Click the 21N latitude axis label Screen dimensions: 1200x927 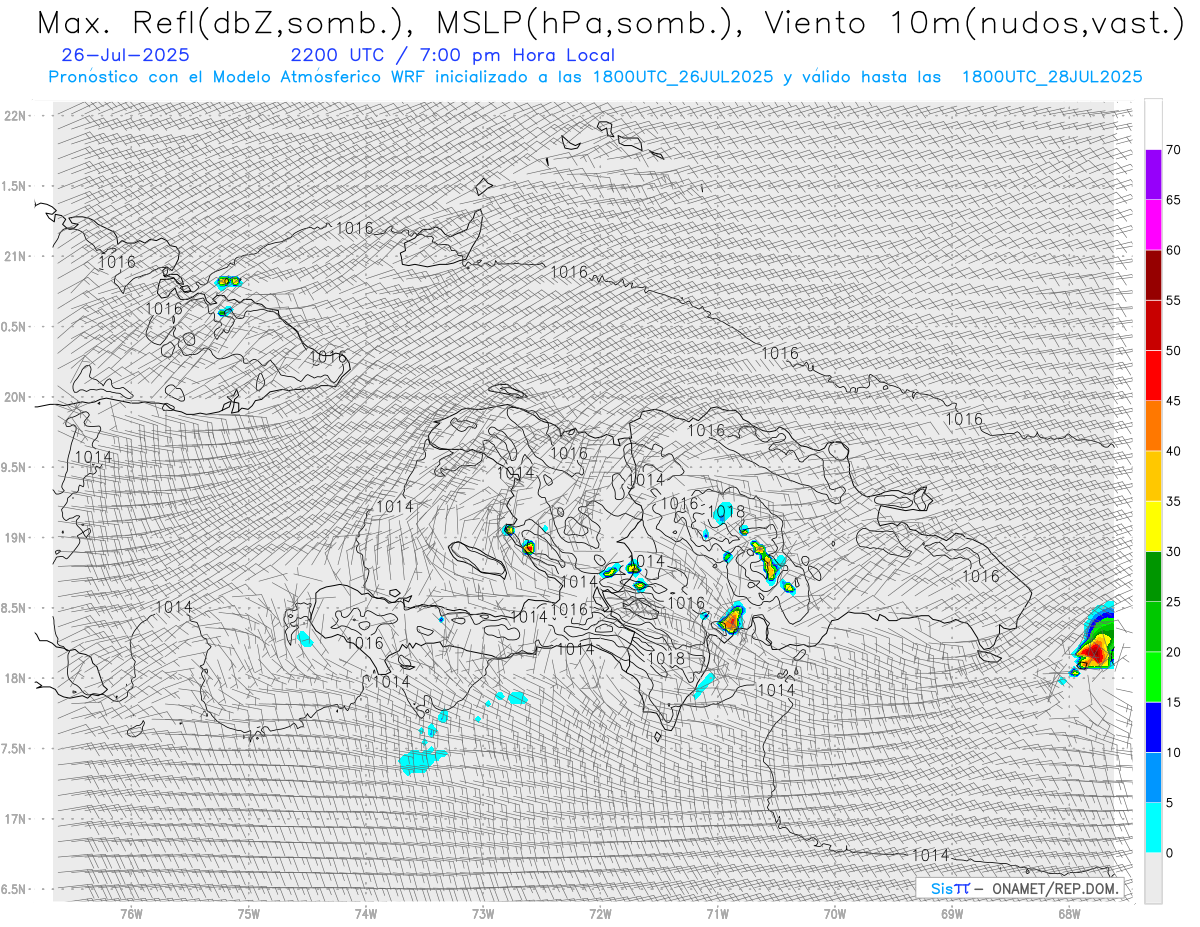14,256
